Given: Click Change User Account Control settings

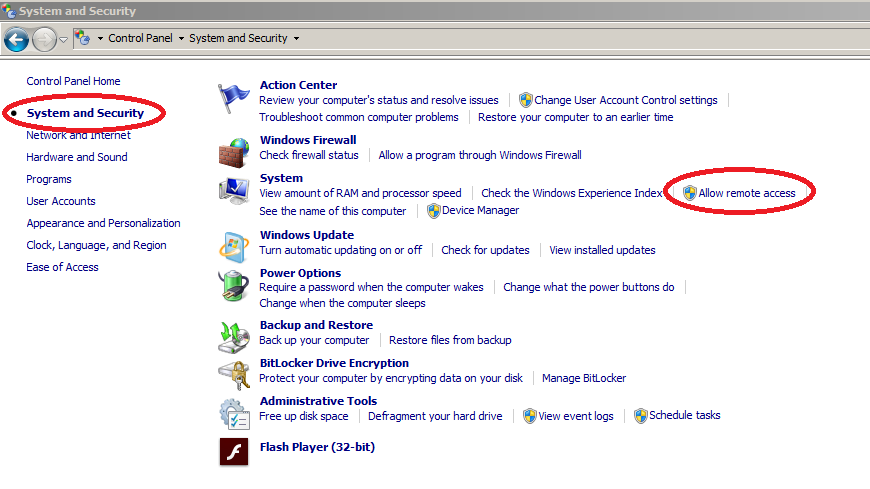Looking at the screenshot, I should coord(625,100).
